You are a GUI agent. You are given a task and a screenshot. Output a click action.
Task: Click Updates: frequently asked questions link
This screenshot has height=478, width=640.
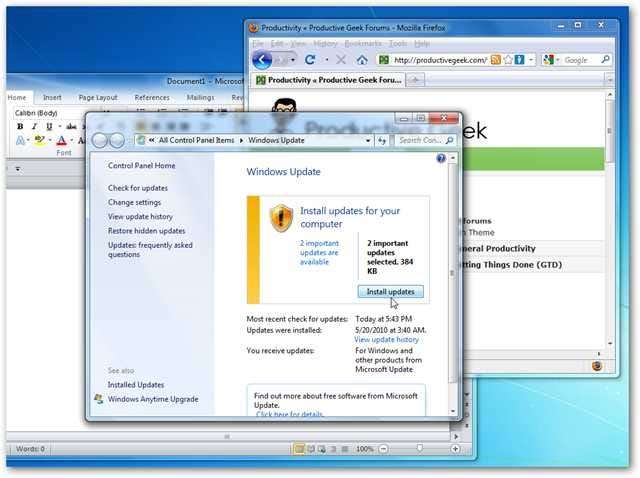pyautogui.click(x=150, y=250)
